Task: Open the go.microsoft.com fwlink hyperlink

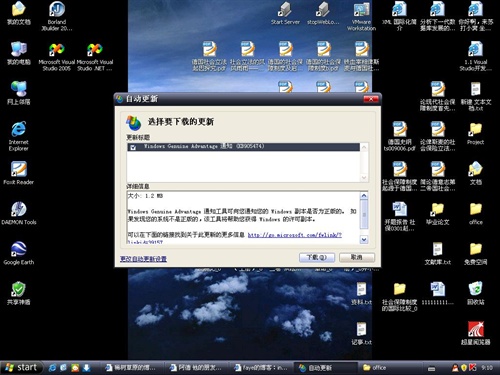Action: [295, 235]
